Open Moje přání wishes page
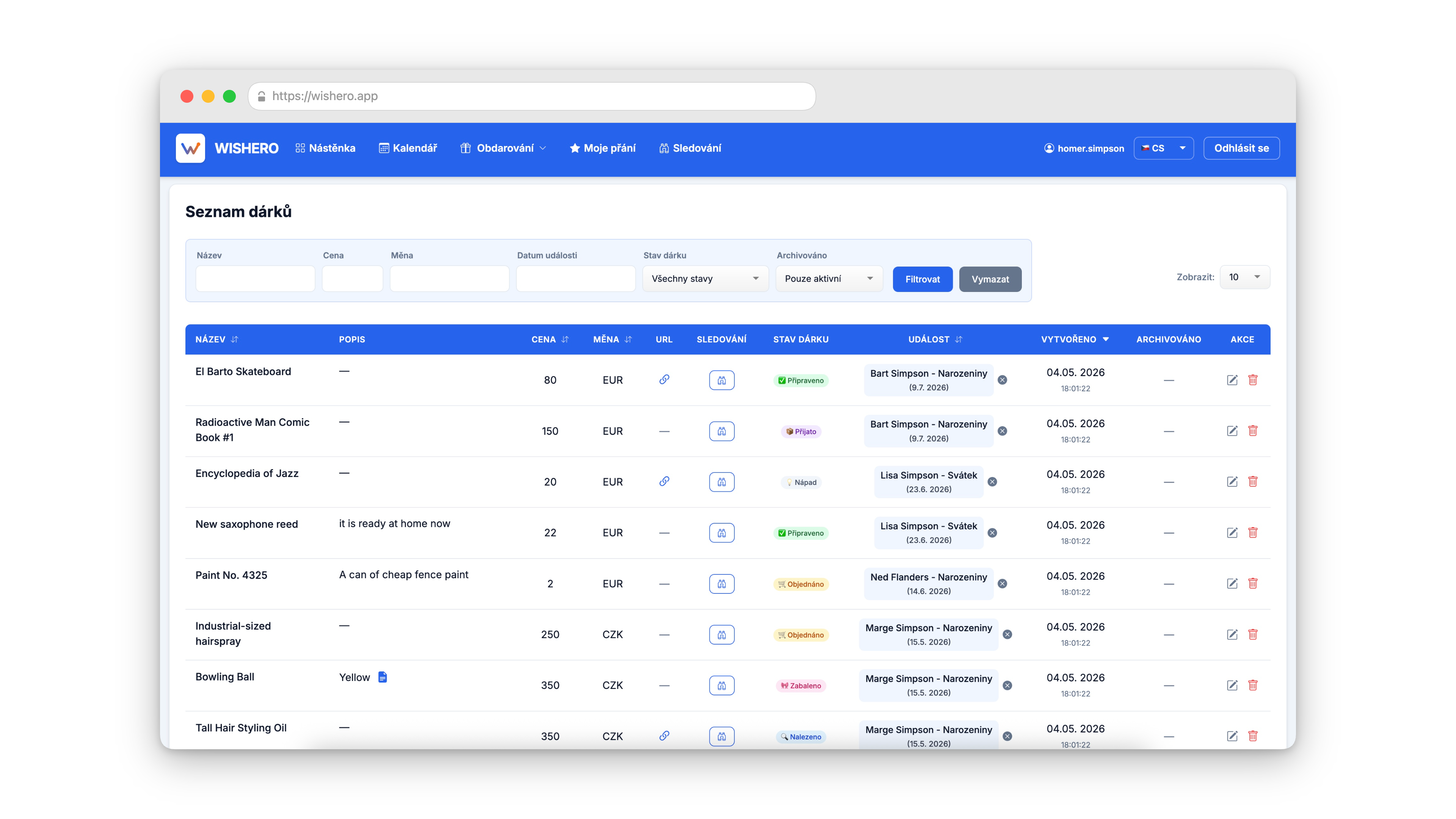Screen dimensions: 1456x819 602,148
